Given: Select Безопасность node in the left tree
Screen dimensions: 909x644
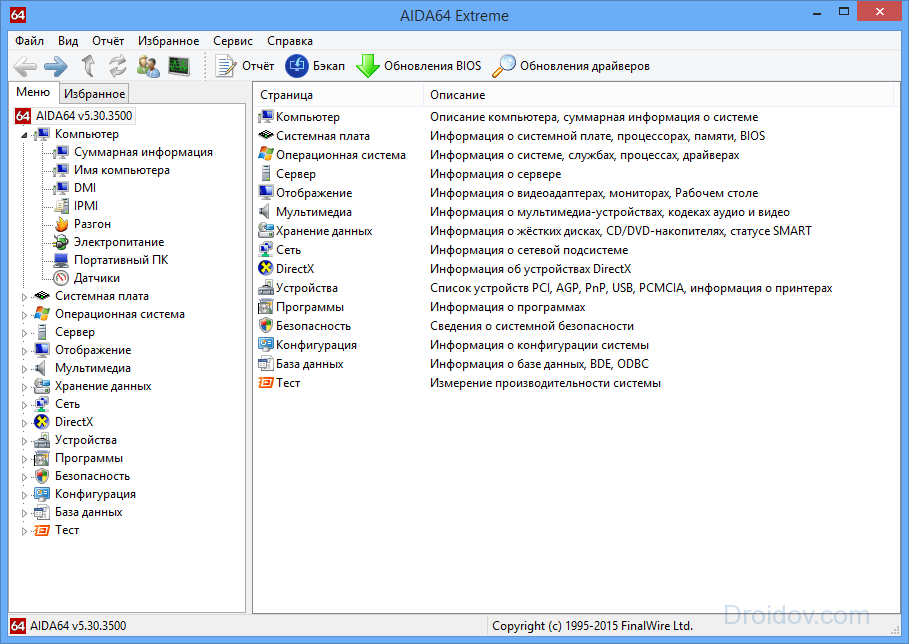Looking at the screenshot, I should point(92,476).
